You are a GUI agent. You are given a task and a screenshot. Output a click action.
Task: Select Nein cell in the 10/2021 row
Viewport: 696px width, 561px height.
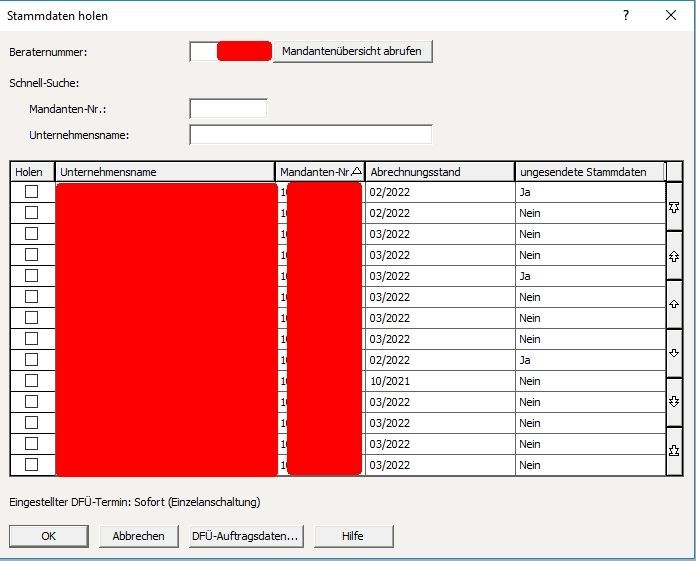590,381
